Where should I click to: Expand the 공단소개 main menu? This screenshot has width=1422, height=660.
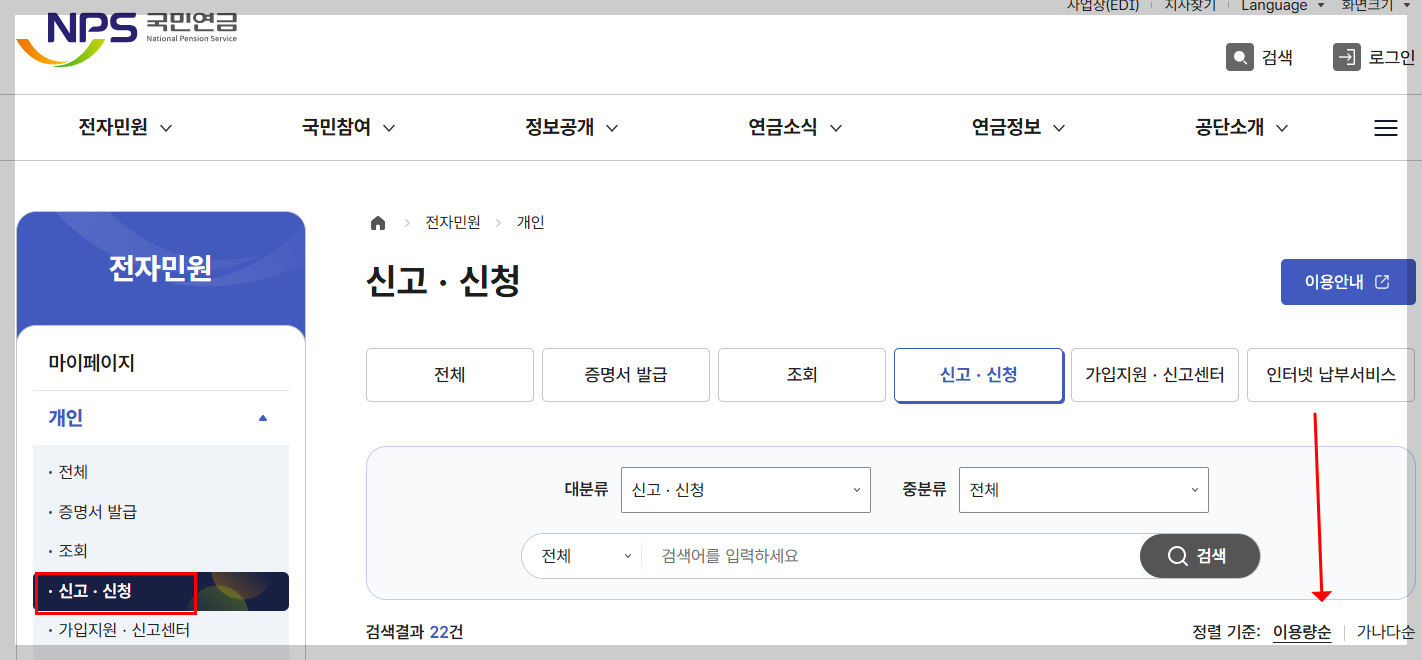(x=1241, y=128)
